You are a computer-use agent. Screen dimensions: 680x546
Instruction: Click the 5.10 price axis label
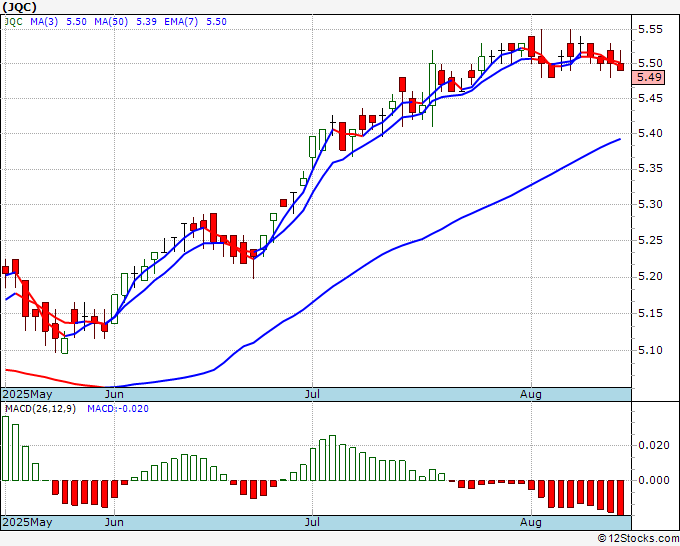coord(650,350)
